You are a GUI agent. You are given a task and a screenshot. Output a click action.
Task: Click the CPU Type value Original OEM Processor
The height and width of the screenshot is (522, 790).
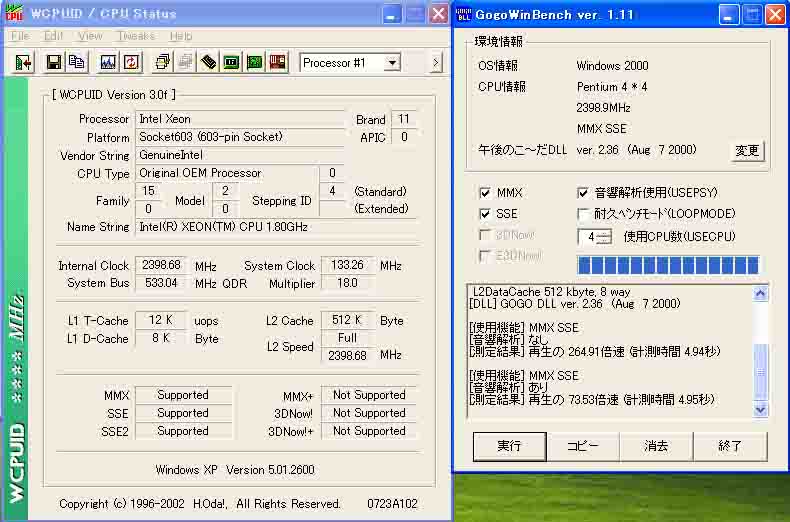(227, 173)
